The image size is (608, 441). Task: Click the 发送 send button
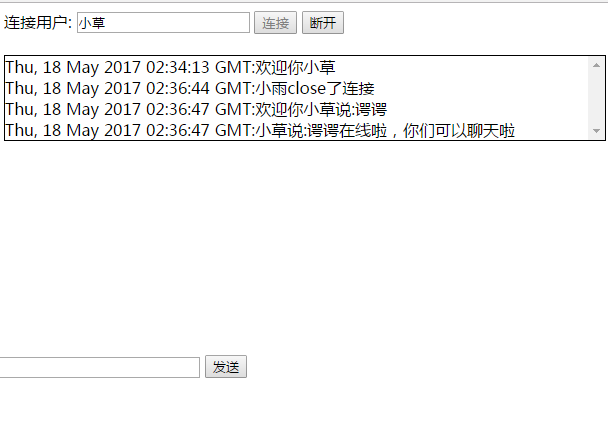click(226, 367)
